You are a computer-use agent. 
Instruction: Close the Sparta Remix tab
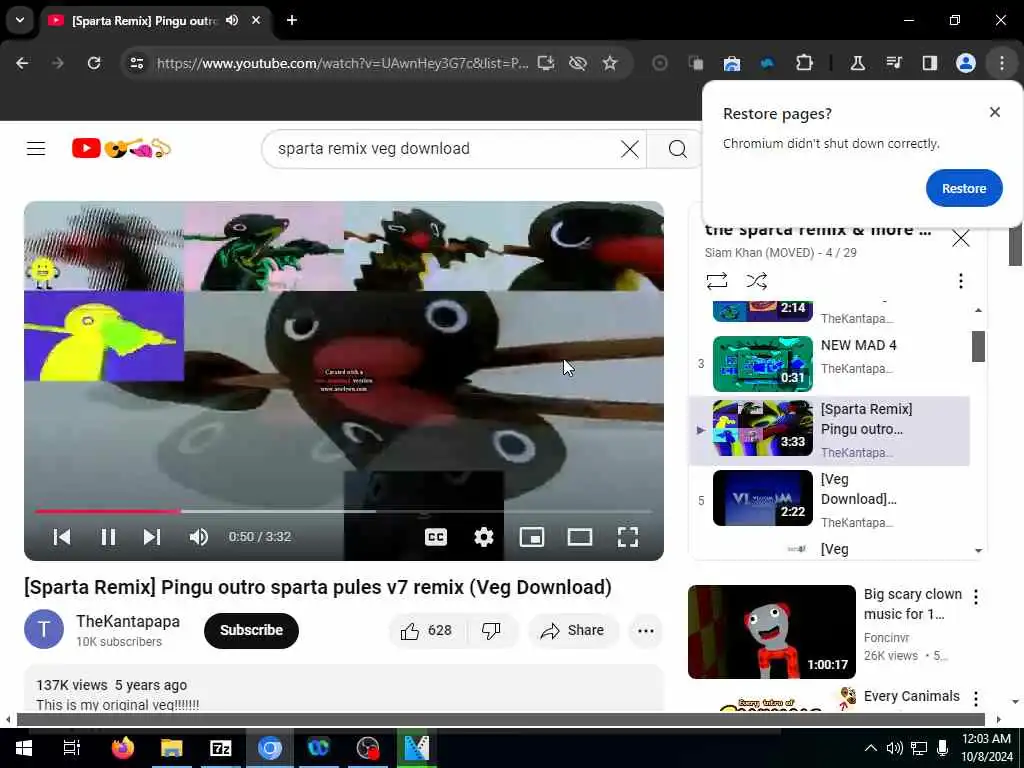point(256,20)
